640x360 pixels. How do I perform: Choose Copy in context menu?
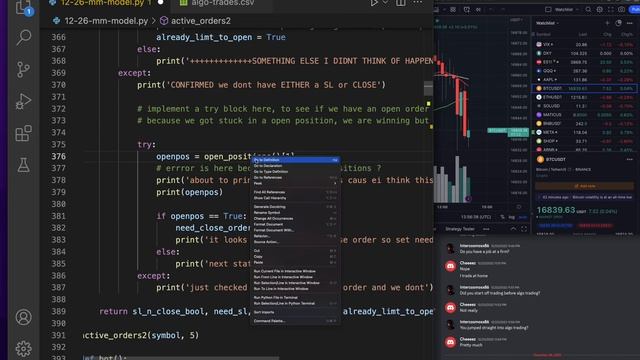click(x=296, y=257)
